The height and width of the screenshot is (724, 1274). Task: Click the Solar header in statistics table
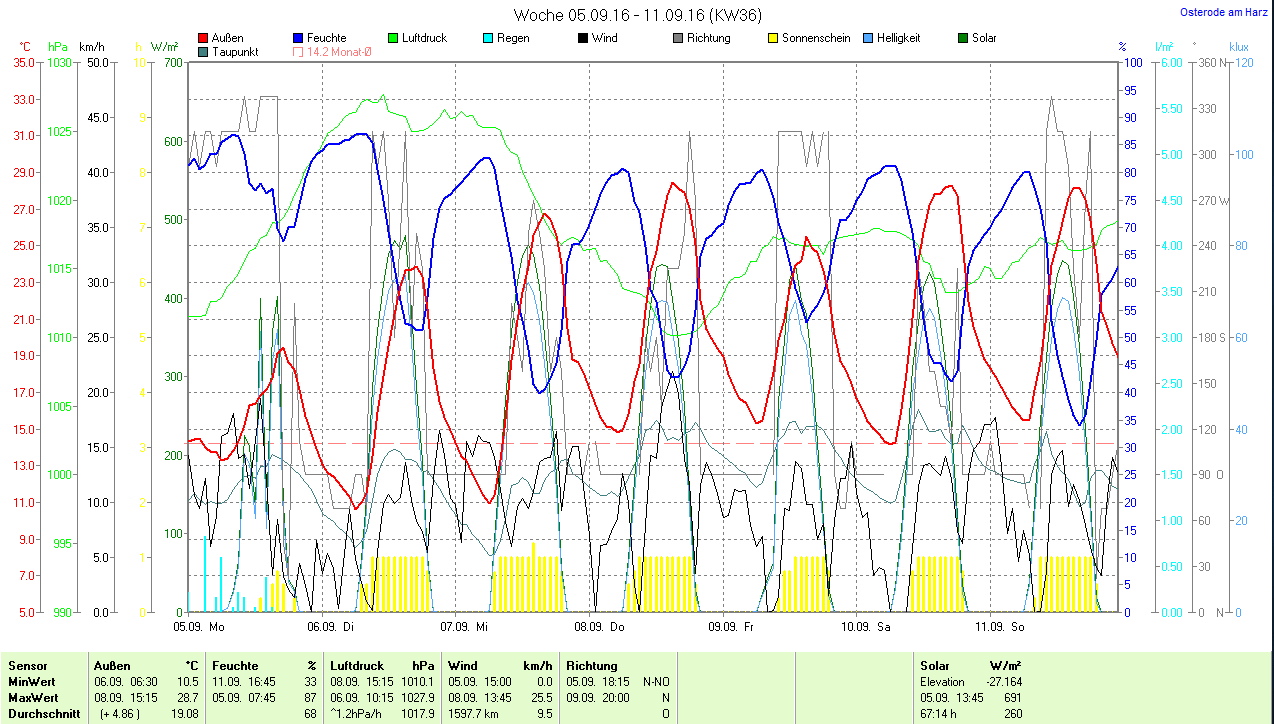click(935, 665)
